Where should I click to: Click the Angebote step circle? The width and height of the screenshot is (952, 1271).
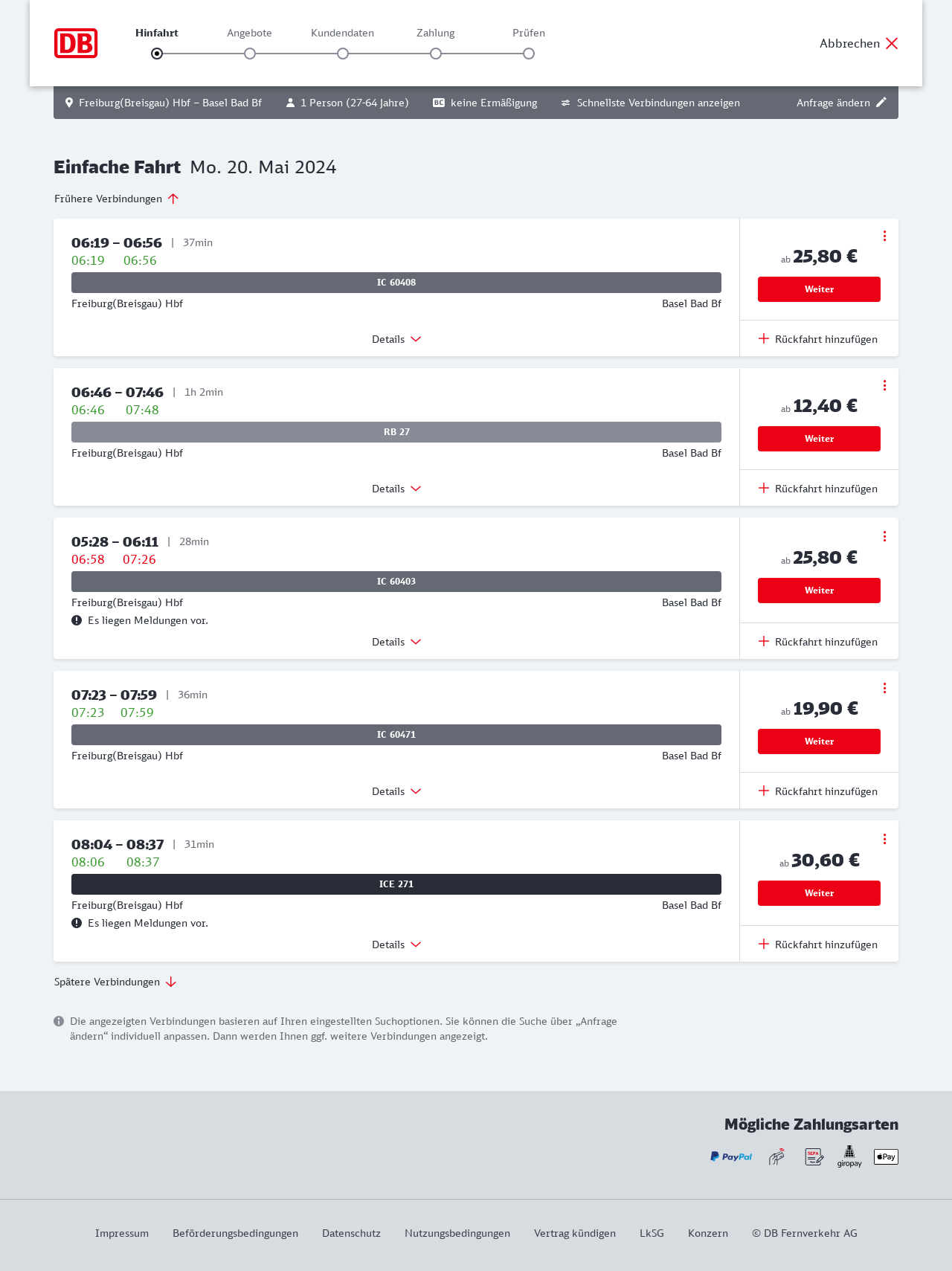(x=250, y=54)
